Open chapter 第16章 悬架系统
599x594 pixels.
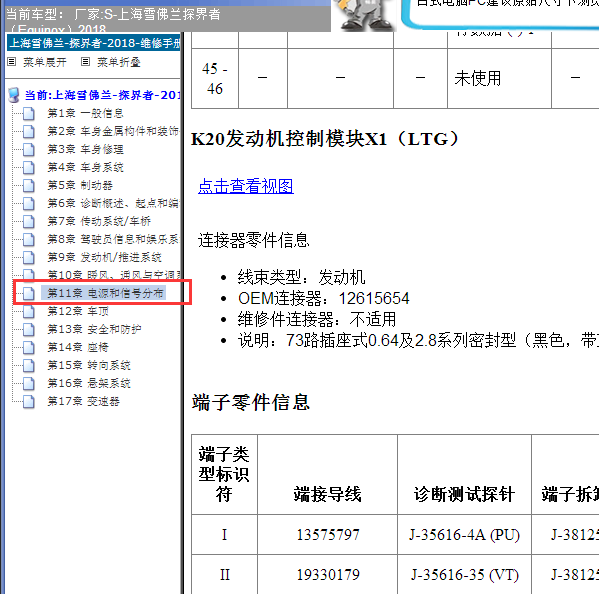[89, 384]
